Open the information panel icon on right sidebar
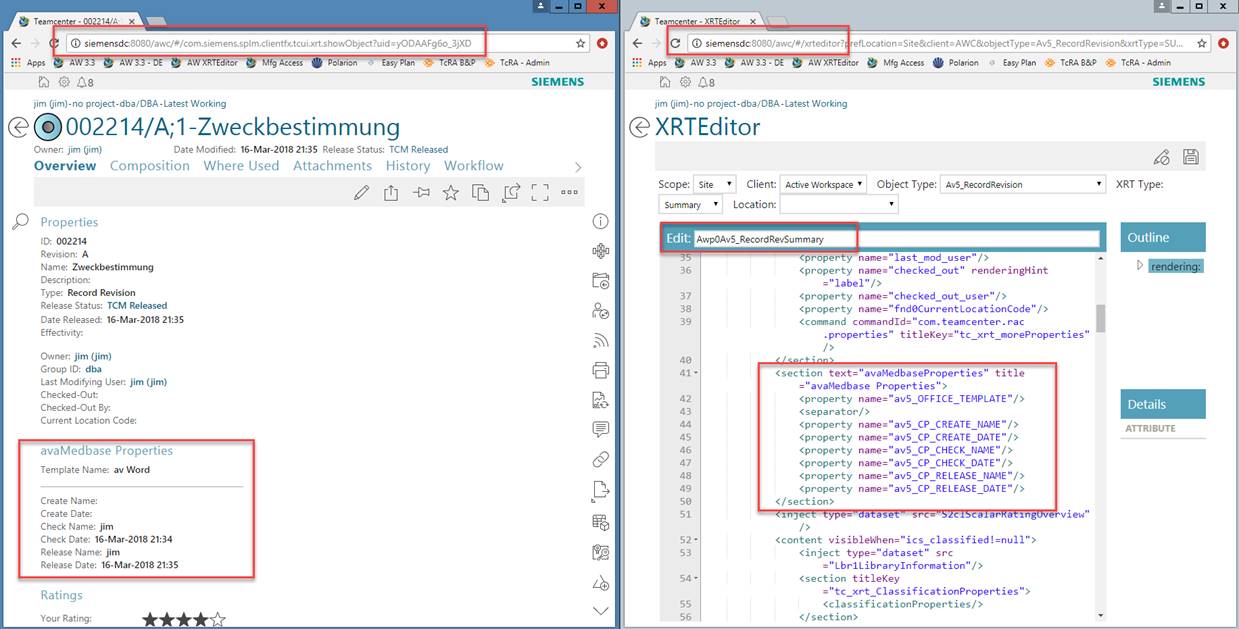The height and width of the screenshot is (629, 1239). [x=601, y=222]
